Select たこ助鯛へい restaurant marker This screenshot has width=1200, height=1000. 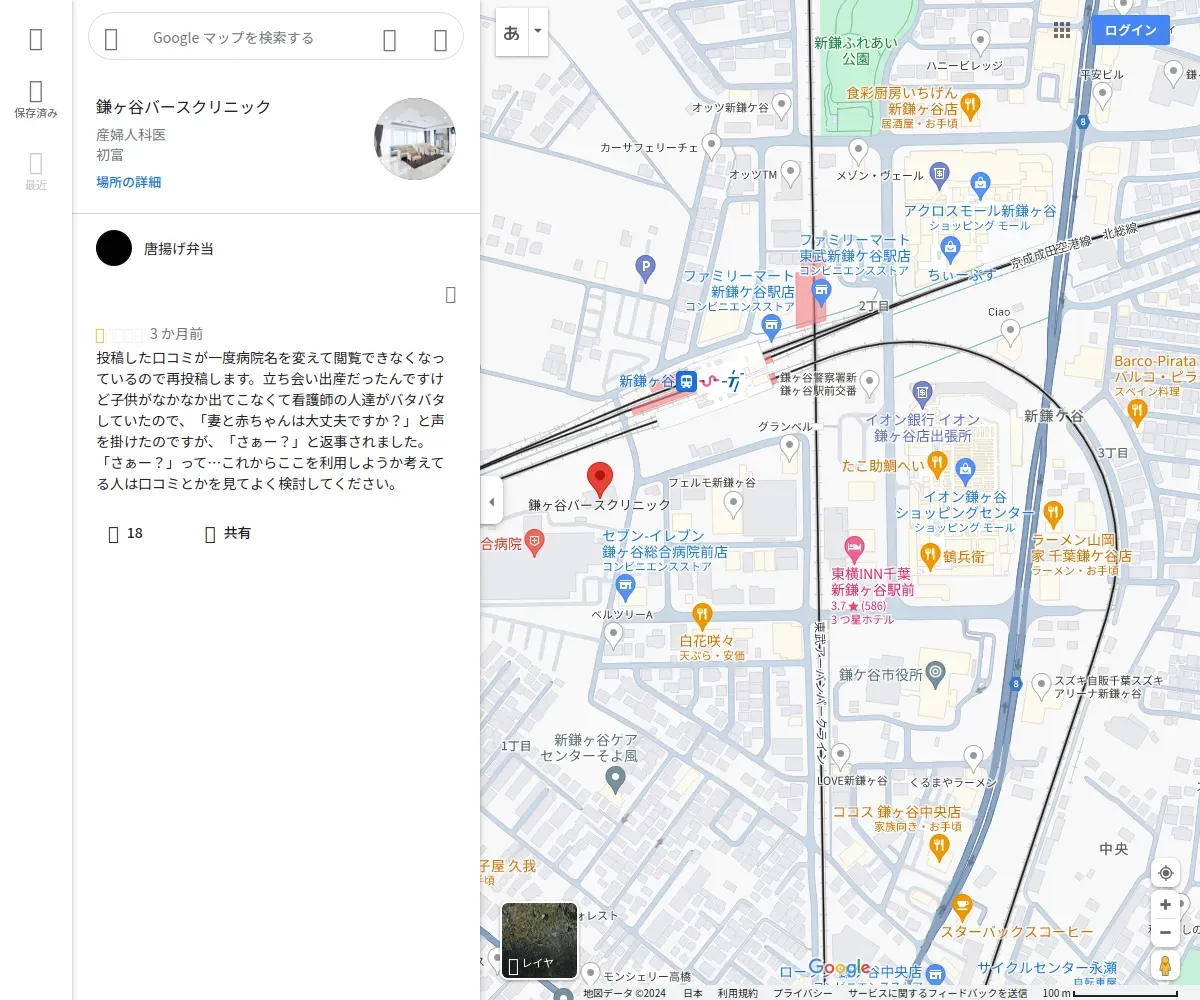937,463
